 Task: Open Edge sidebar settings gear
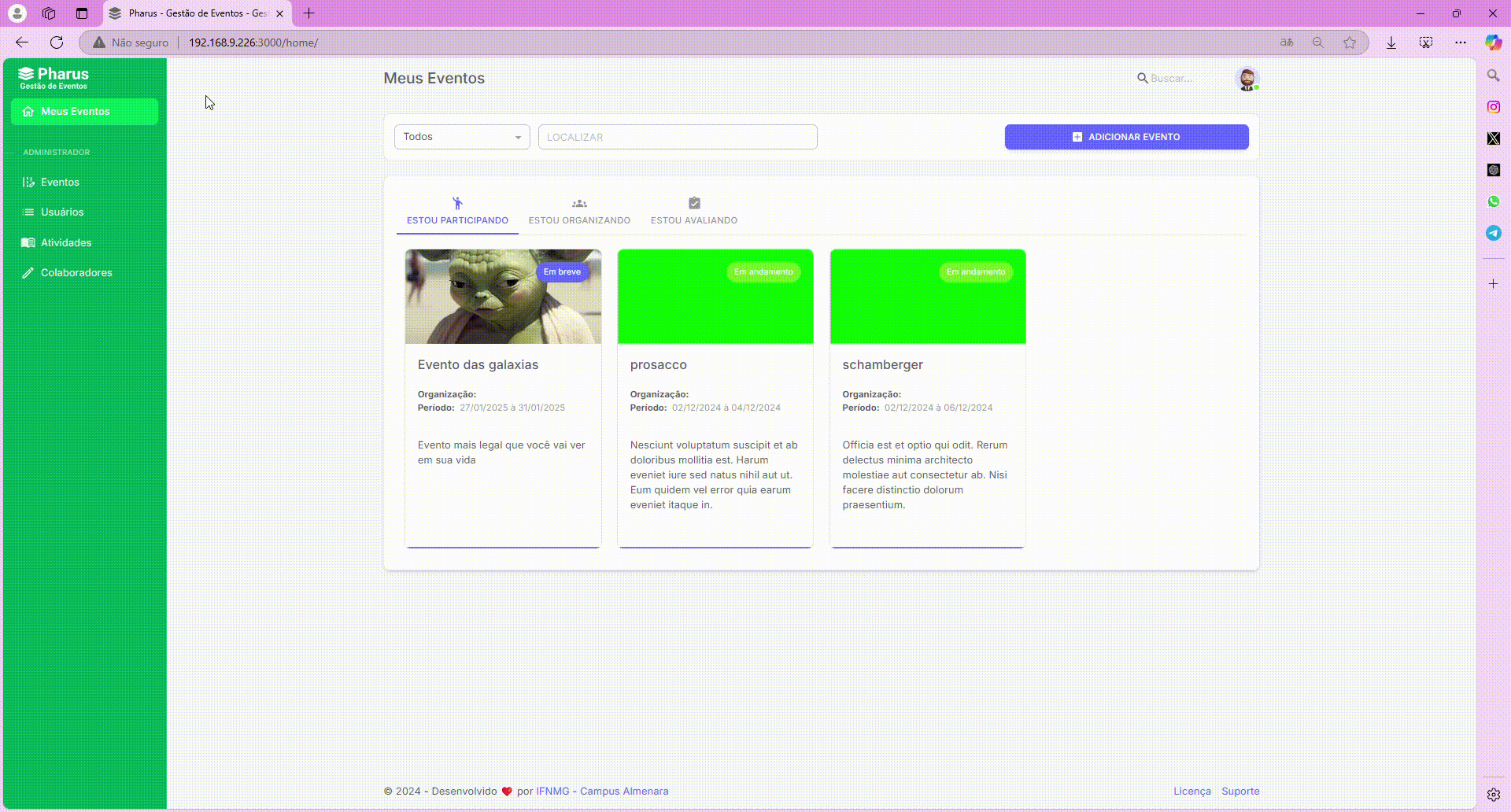click(x=1494, y=795)
